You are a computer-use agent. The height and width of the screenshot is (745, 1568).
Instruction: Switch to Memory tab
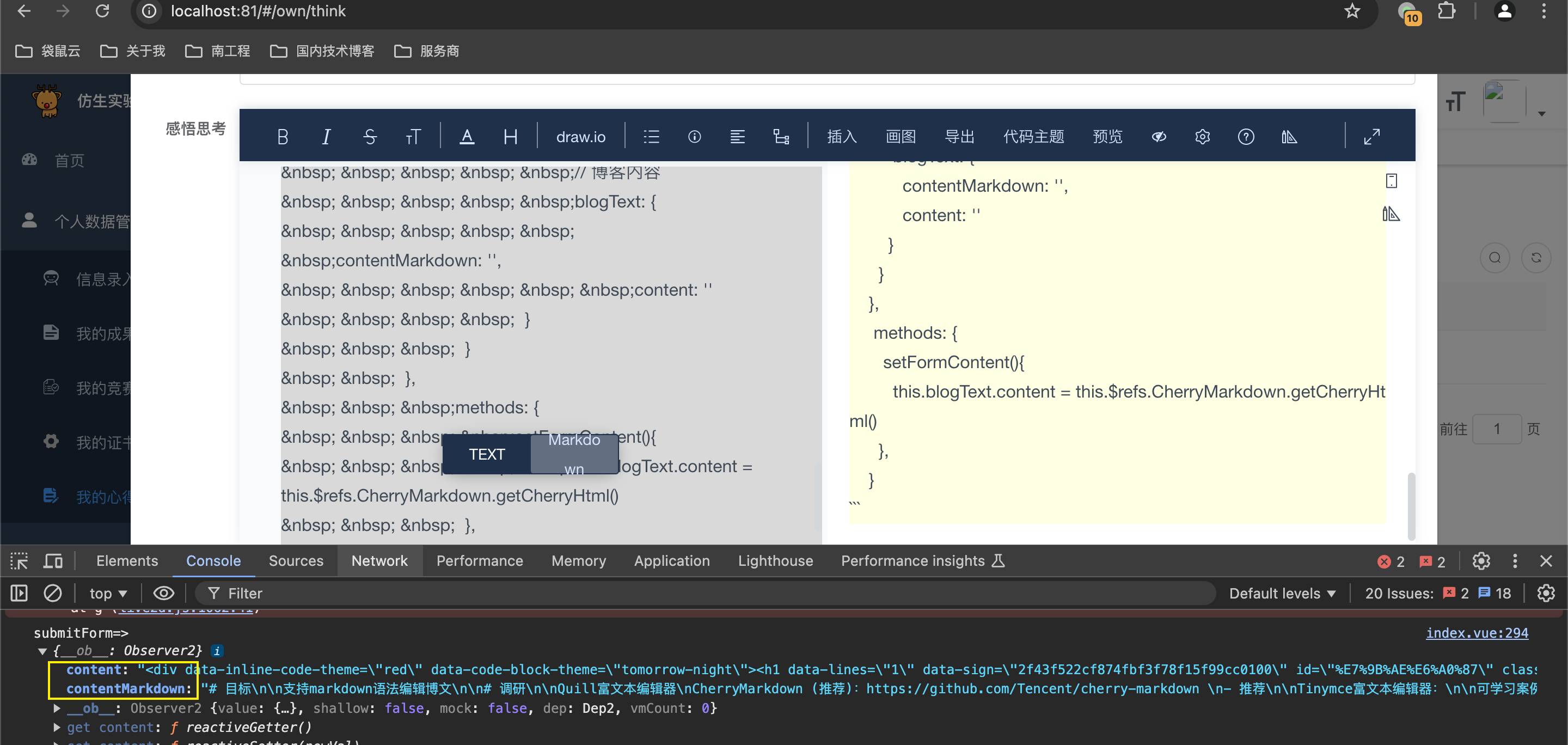pos(578,560)
